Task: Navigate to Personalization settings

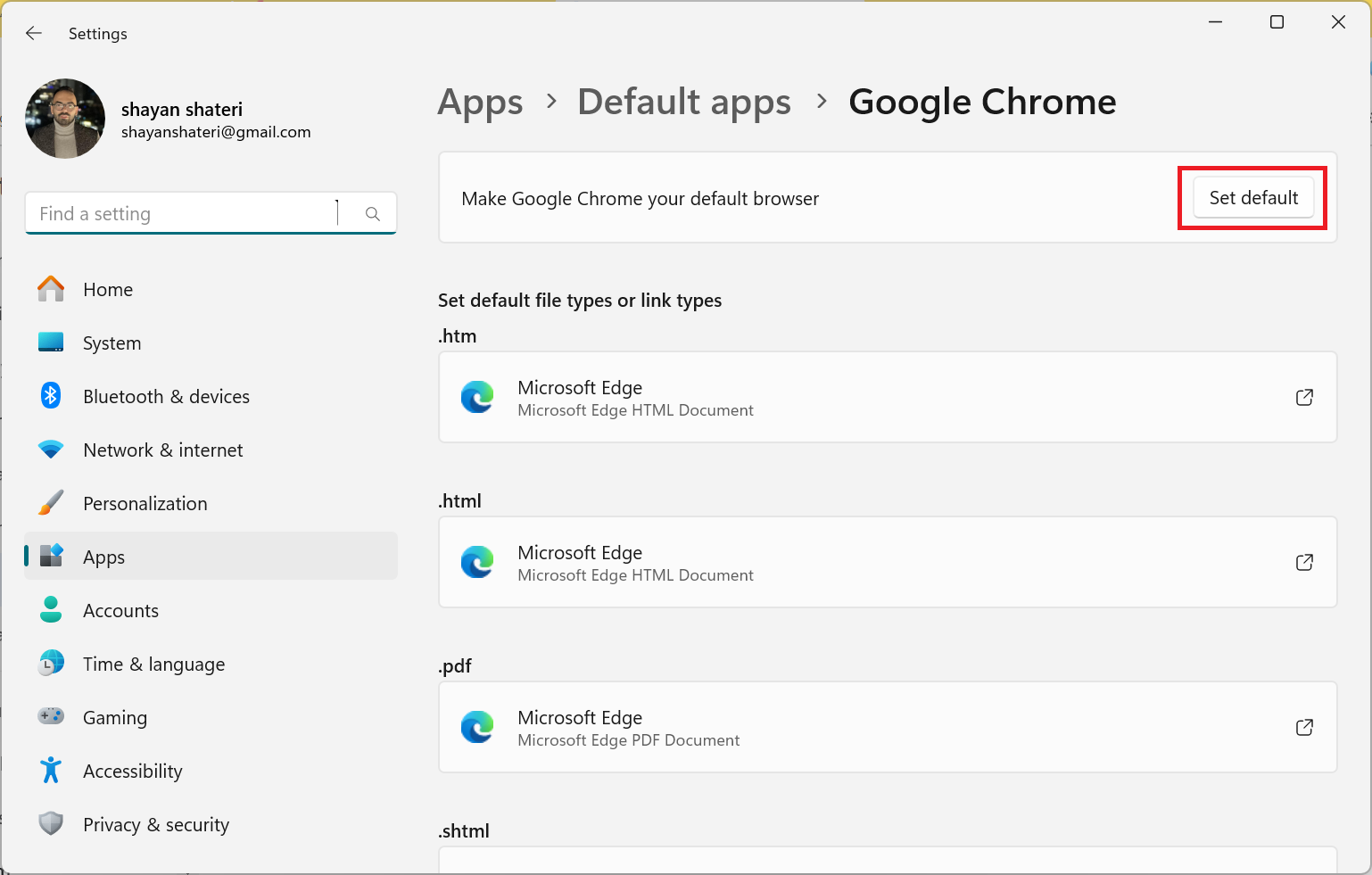Action: (211, 503)
